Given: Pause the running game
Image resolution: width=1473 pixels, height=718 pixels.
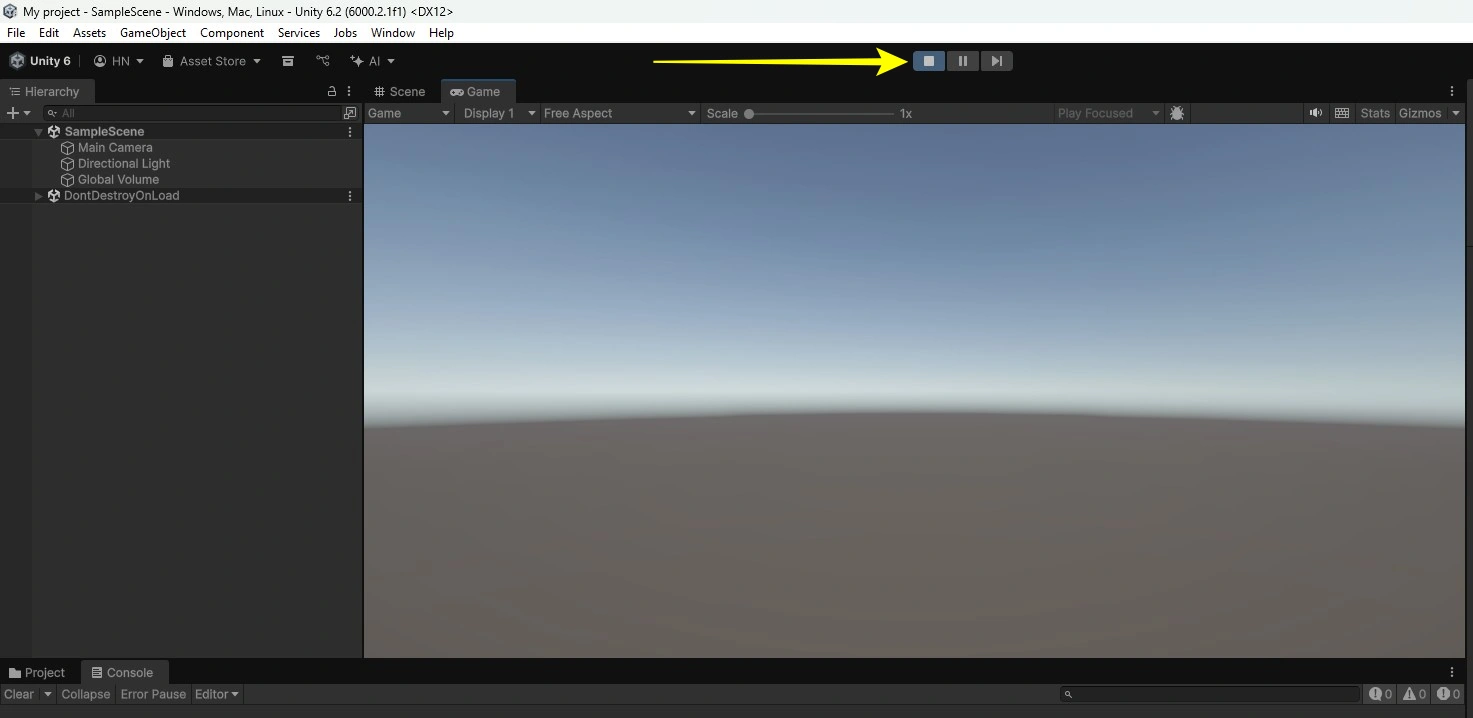Looking at the screenshot, I should 962,61.
